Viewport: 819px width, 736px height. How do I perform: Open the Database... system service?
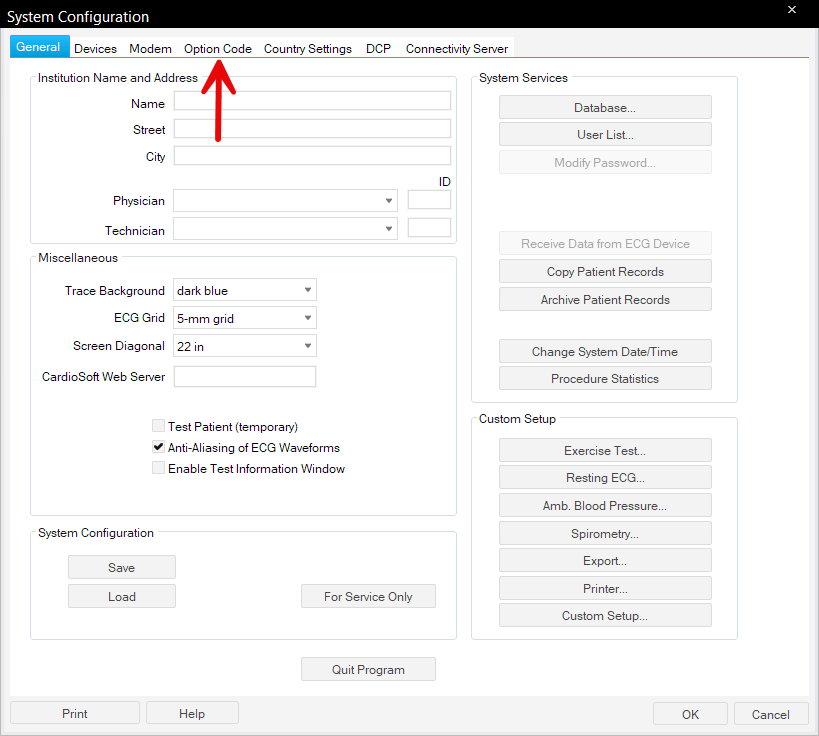[605, 108]
